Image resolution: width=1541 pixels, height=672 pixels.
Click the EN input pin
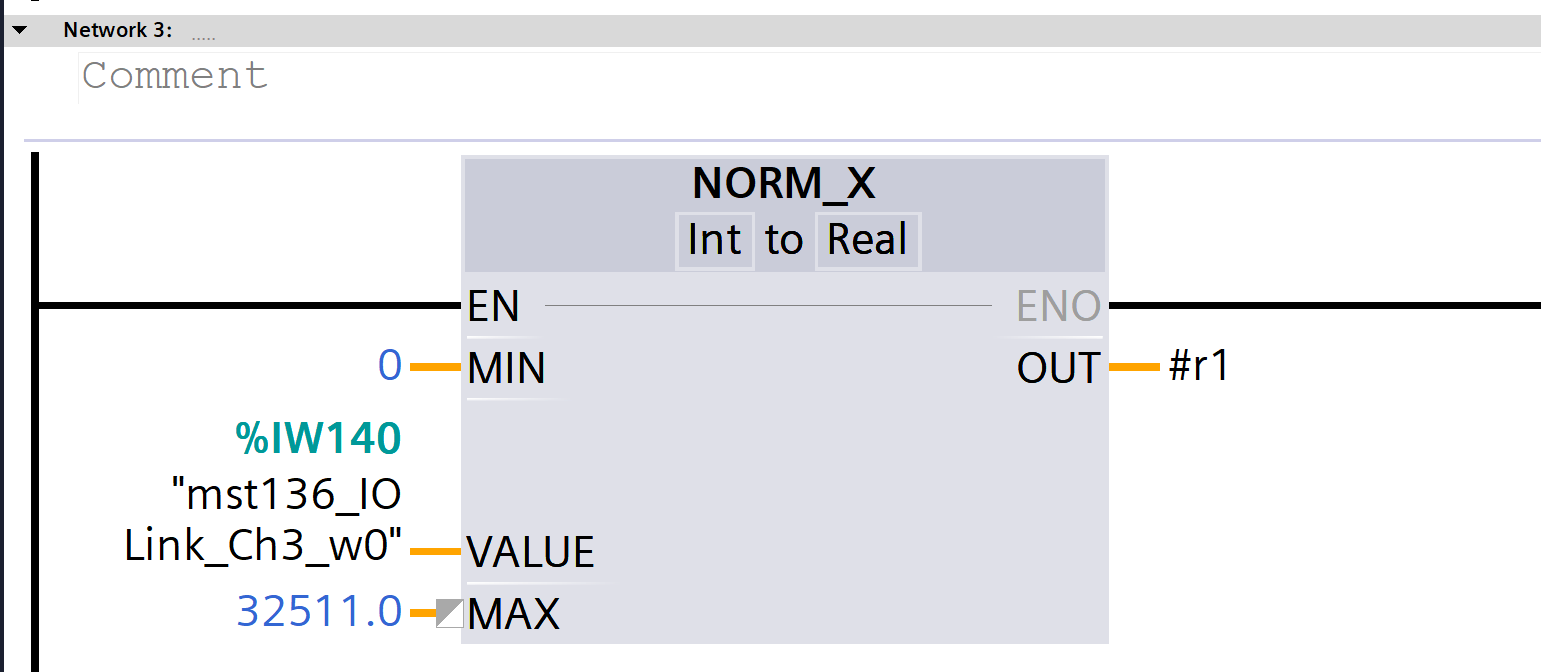point(493,306)
